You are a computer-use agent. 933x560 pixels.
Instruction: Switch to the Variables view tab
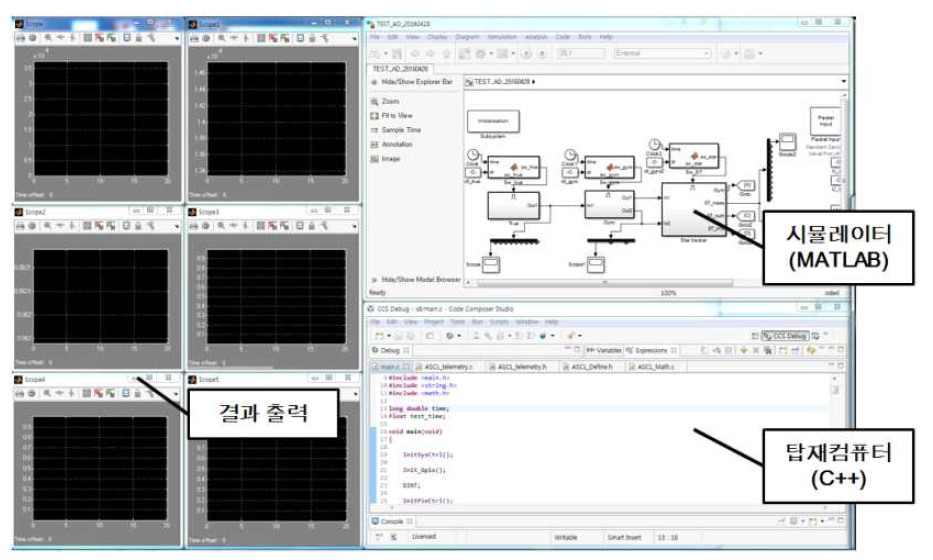coord(603,351)
